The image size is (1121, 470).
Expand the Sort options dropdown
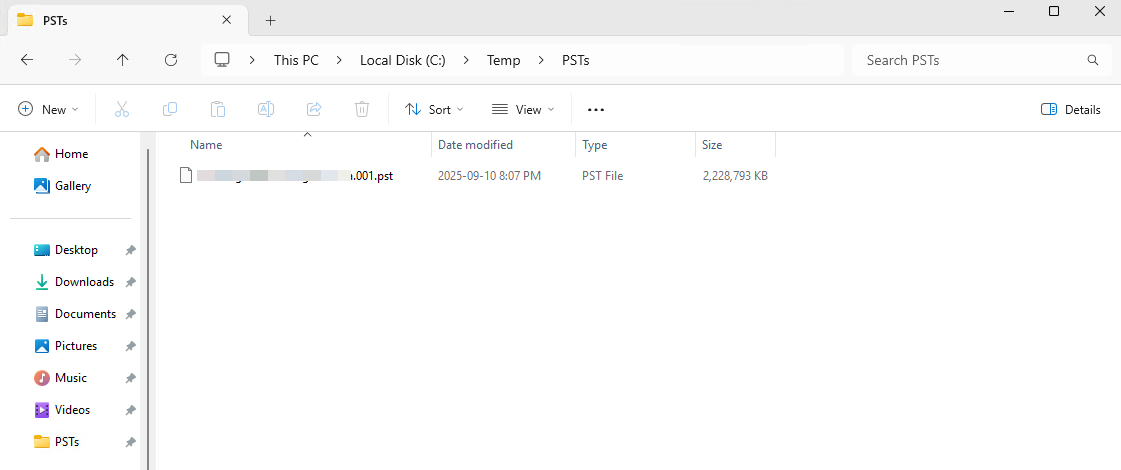[x=434, y=110]
